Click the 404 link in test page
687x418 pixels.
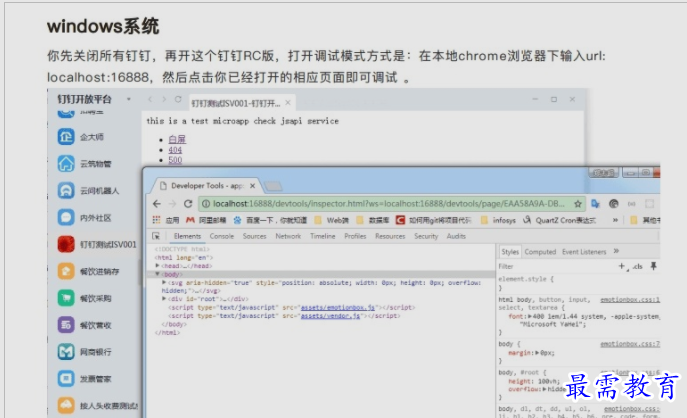(x=175, y=149)
